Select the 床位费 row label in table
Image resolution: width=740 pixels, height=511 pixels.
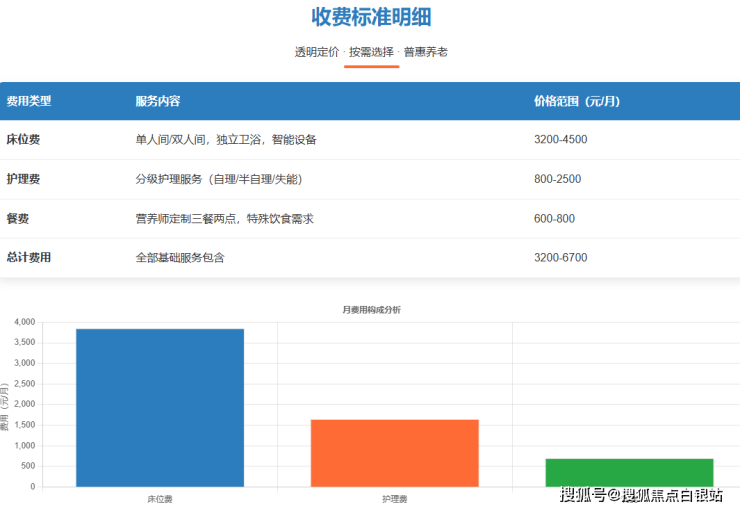pyautogui.click(x=23, y=140)
